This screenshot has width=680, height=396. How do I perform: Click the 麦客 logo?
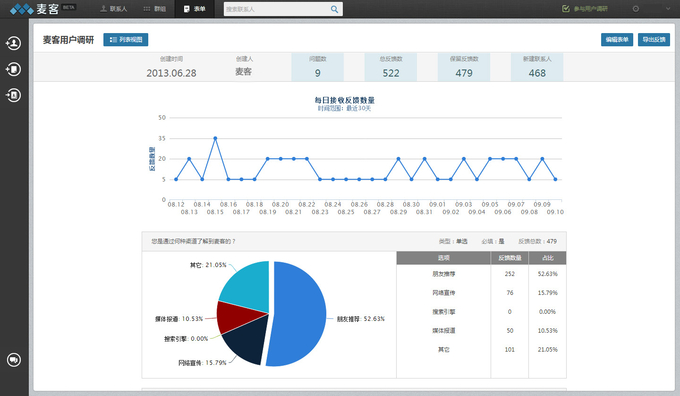pos(35,9)
